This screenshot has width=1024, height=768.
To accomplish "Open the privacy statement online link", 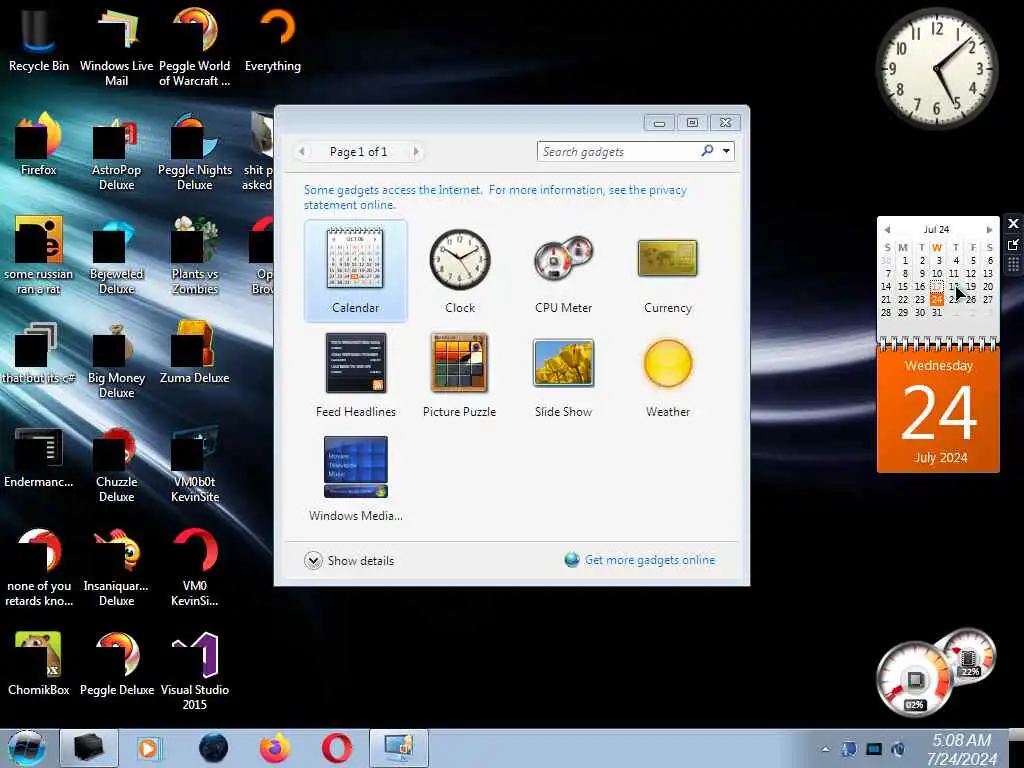I will pyautogui.click(x=495, y=197).
